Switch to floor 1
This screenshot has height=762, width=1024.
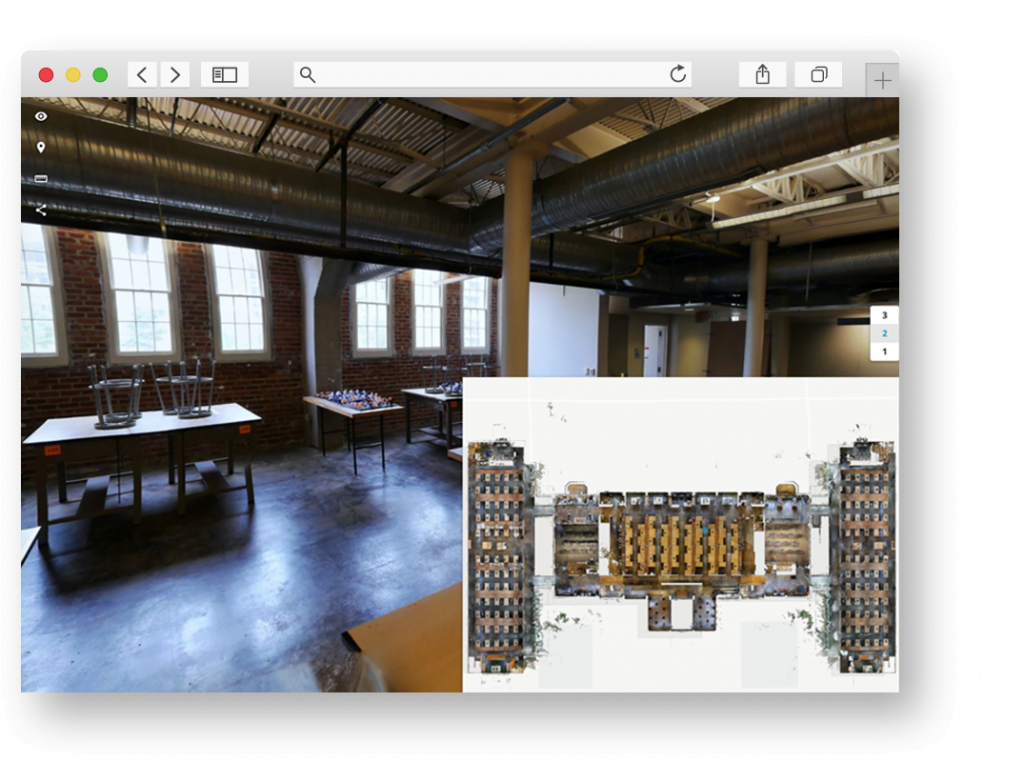(x=885, y=352)
